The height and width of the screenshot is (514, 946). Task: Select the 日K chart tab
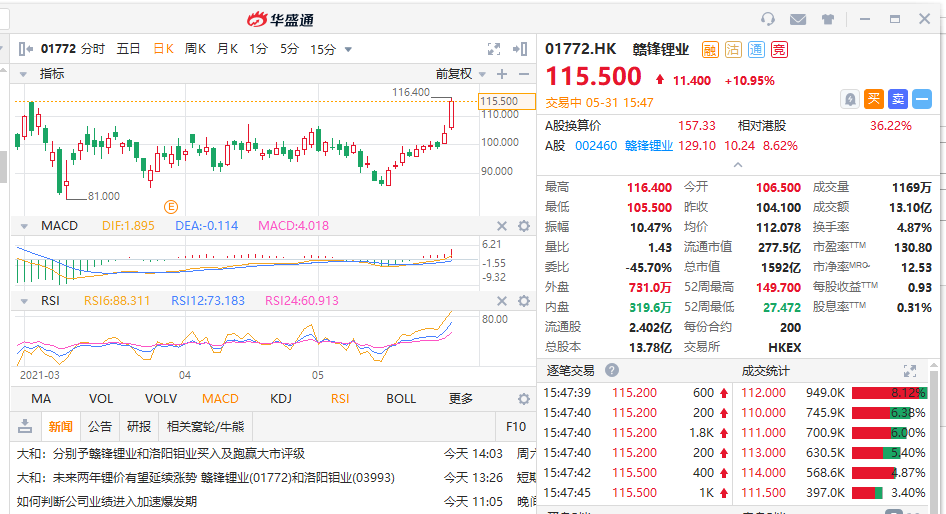pyautogui.click(x=163, y=49)
